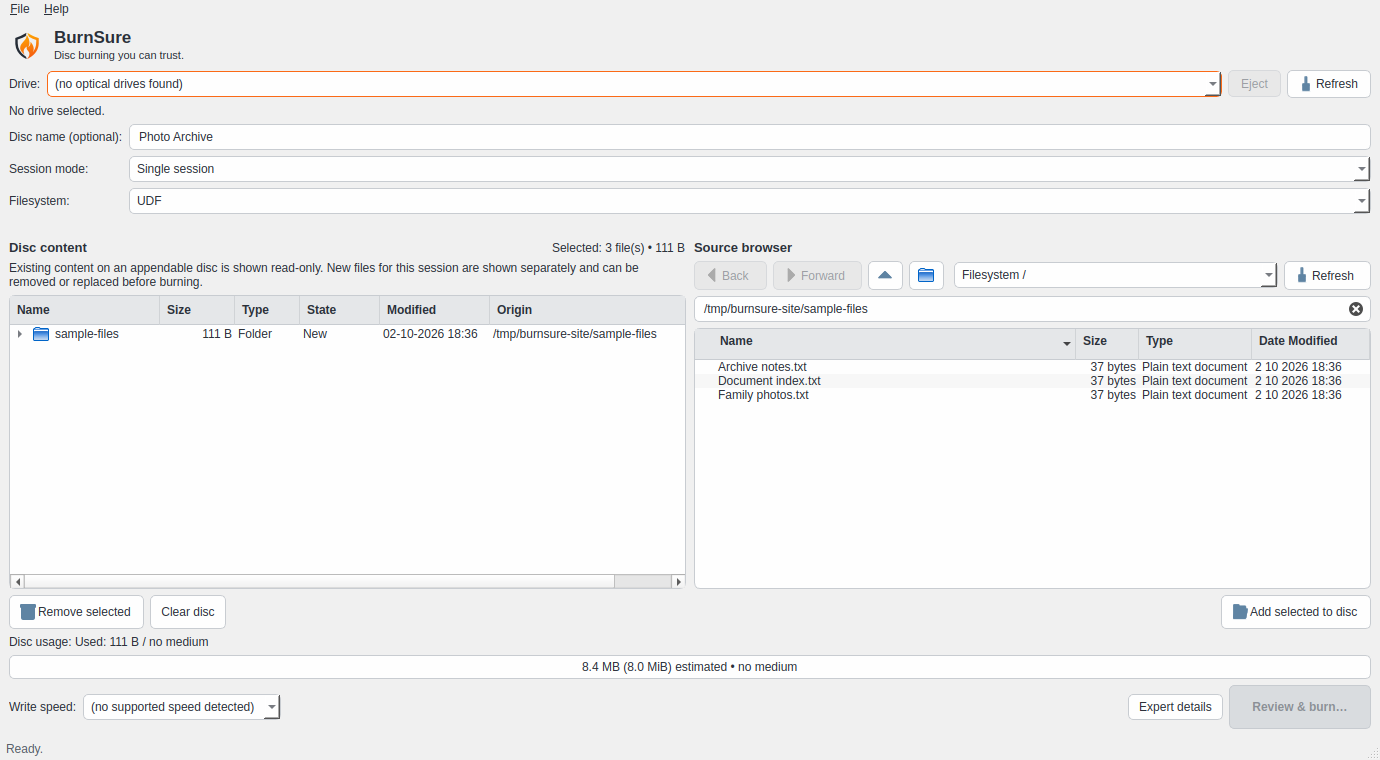This screenshot has height=760, width=1380.
Task: Click Remove selected button
Action: [x=76, y=612]
